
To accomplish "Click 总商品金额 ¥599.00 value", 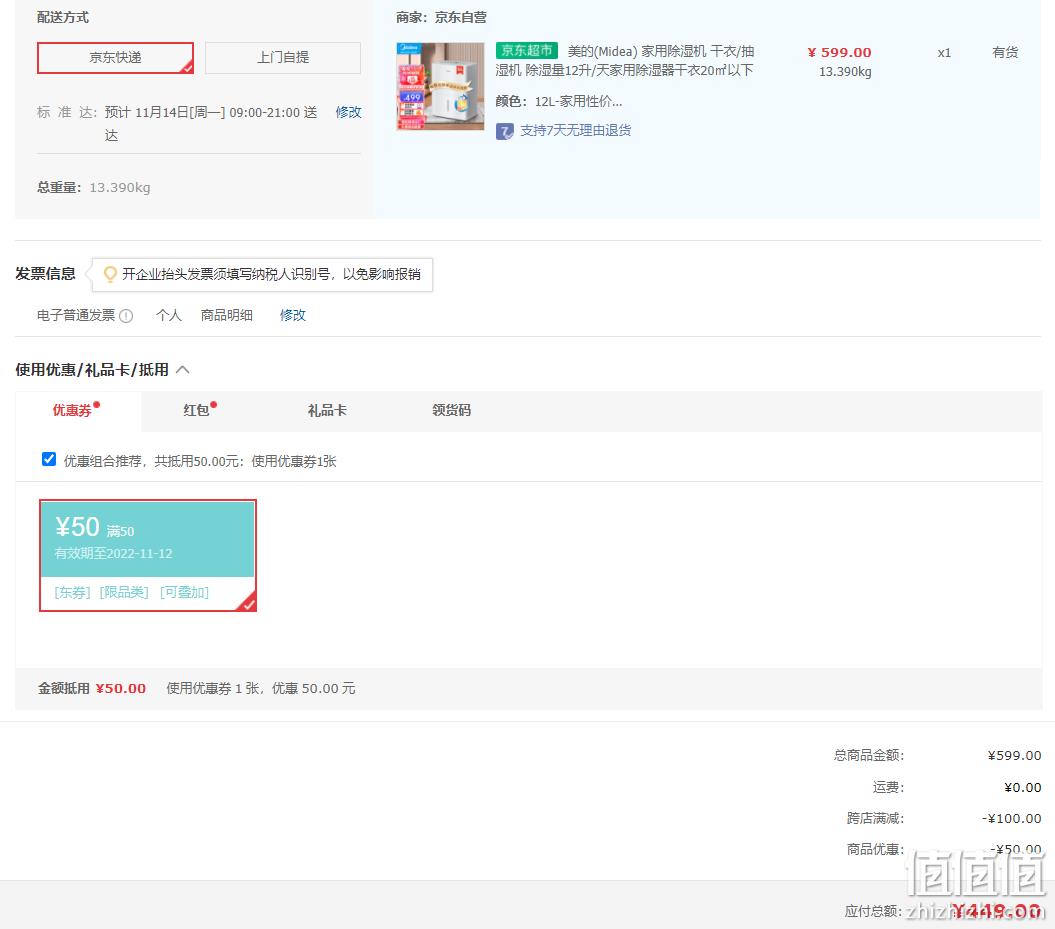I will (1014, 755).
